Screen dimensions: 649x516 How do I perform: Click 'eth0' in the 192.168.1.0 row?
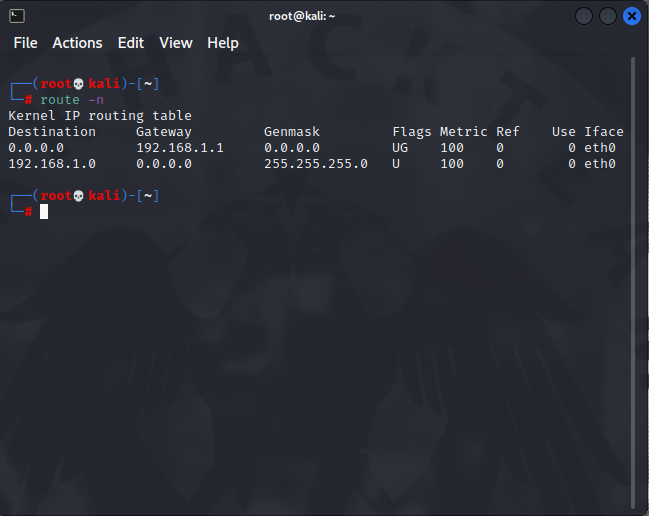(600, 164)
